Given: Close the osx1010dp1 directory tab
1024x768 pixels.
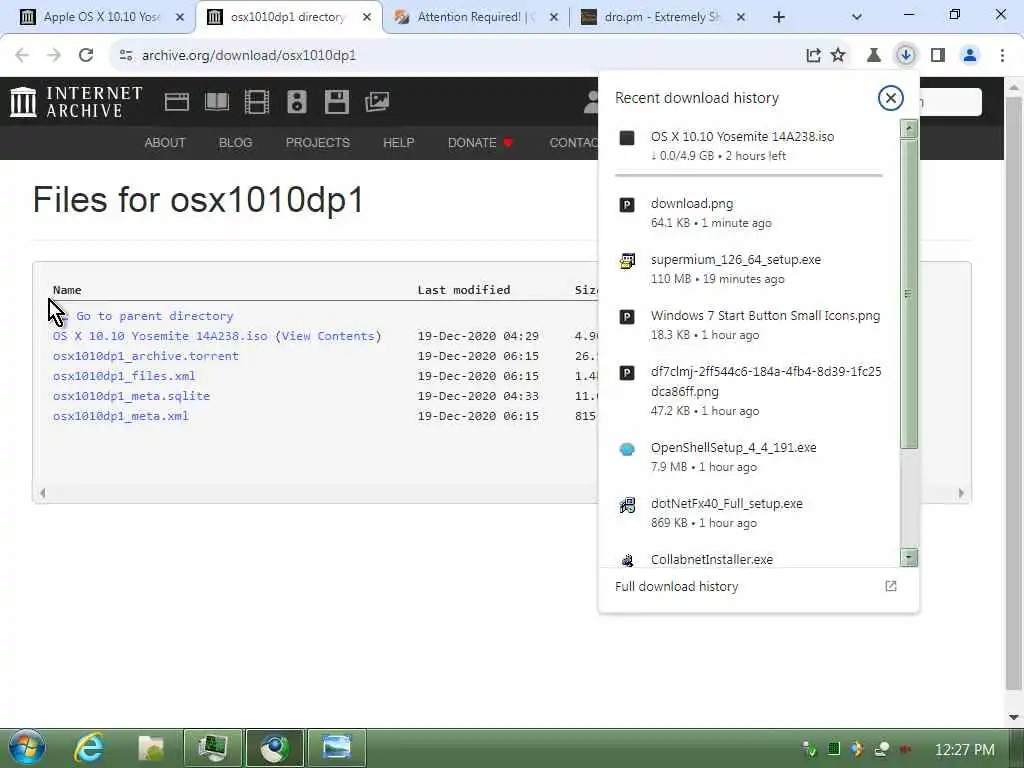Looking at the screenshot, I should click(x=367, y=17).
